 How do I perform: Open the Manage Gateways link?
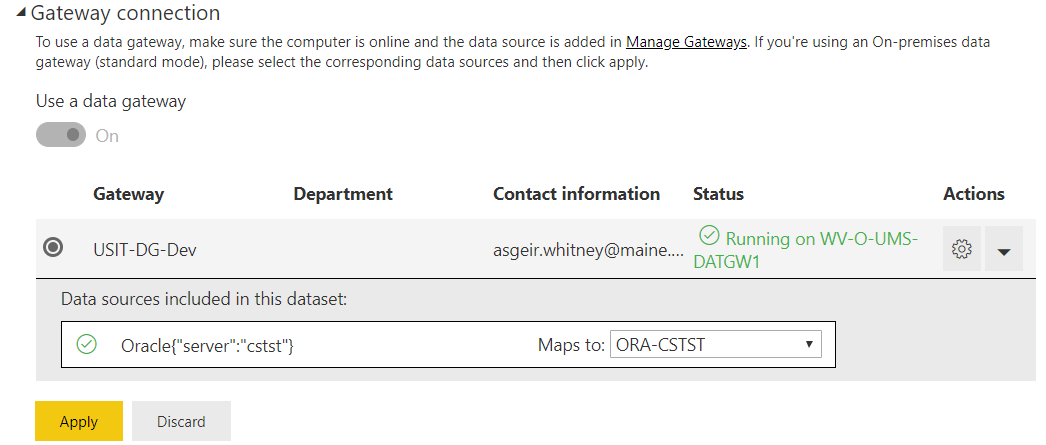(x=686, y=42)
